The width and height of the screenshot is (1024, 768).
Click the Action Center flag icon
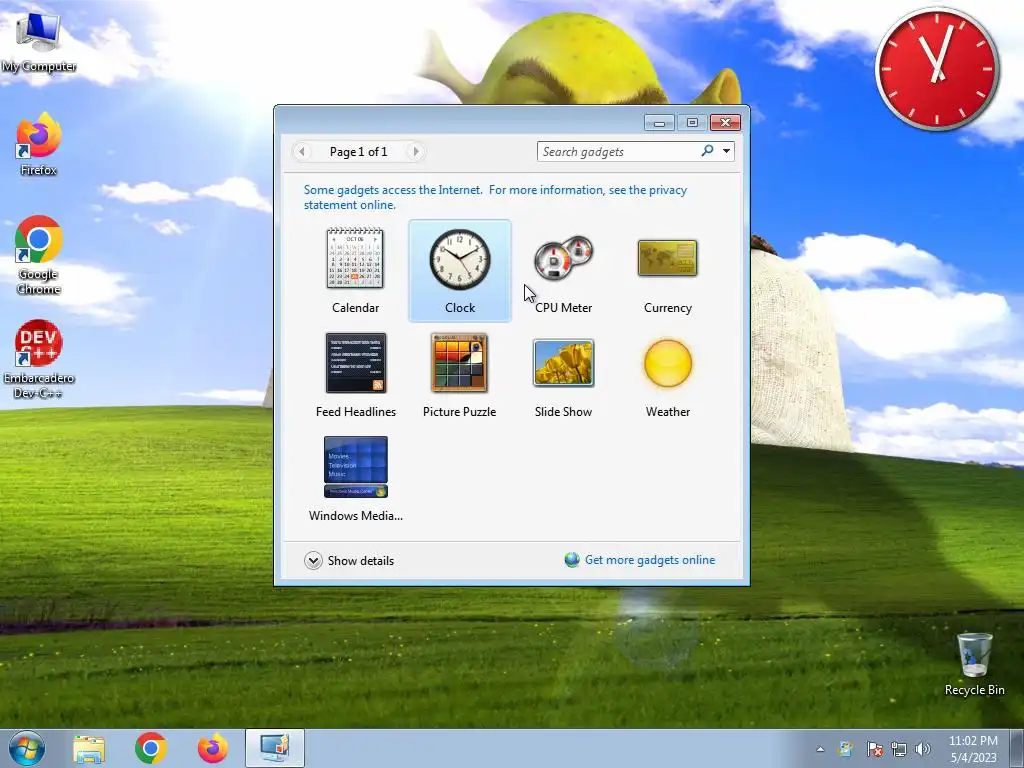(x=874, y=749)
